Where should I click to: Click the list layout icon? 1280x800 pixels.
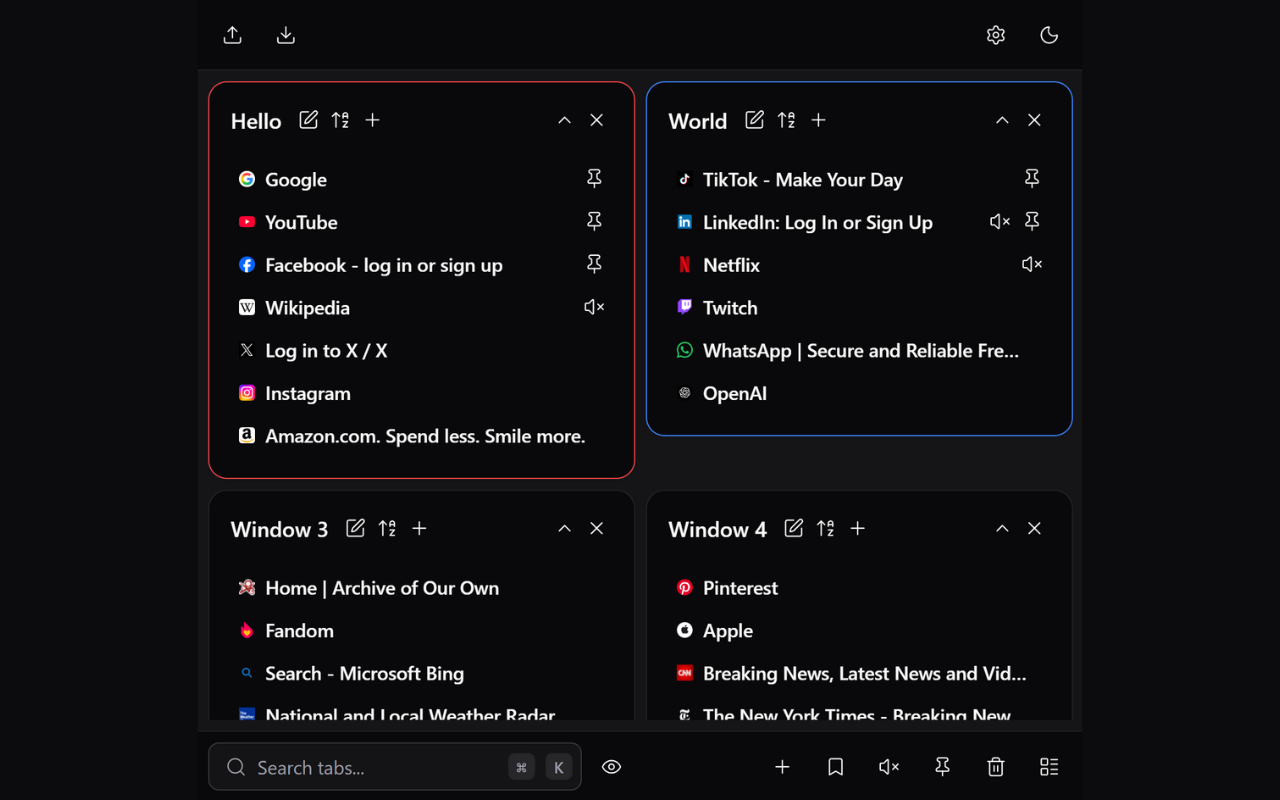click(1049, 767)
